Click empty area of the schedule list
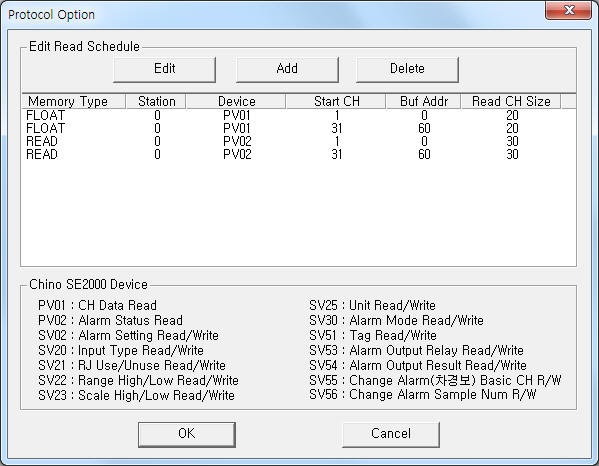The width and height of the screenshot is (599, 466). point(298,214)
